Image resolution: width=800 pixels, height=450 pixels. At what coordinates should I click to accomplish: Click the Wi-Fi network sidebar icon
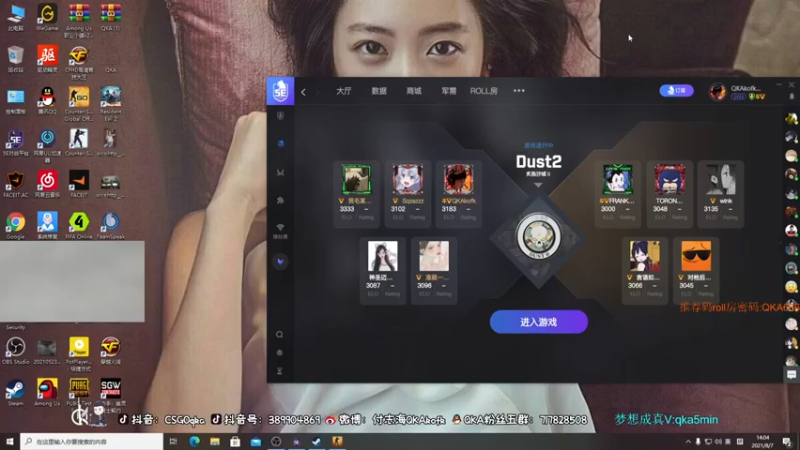[280, 230]
